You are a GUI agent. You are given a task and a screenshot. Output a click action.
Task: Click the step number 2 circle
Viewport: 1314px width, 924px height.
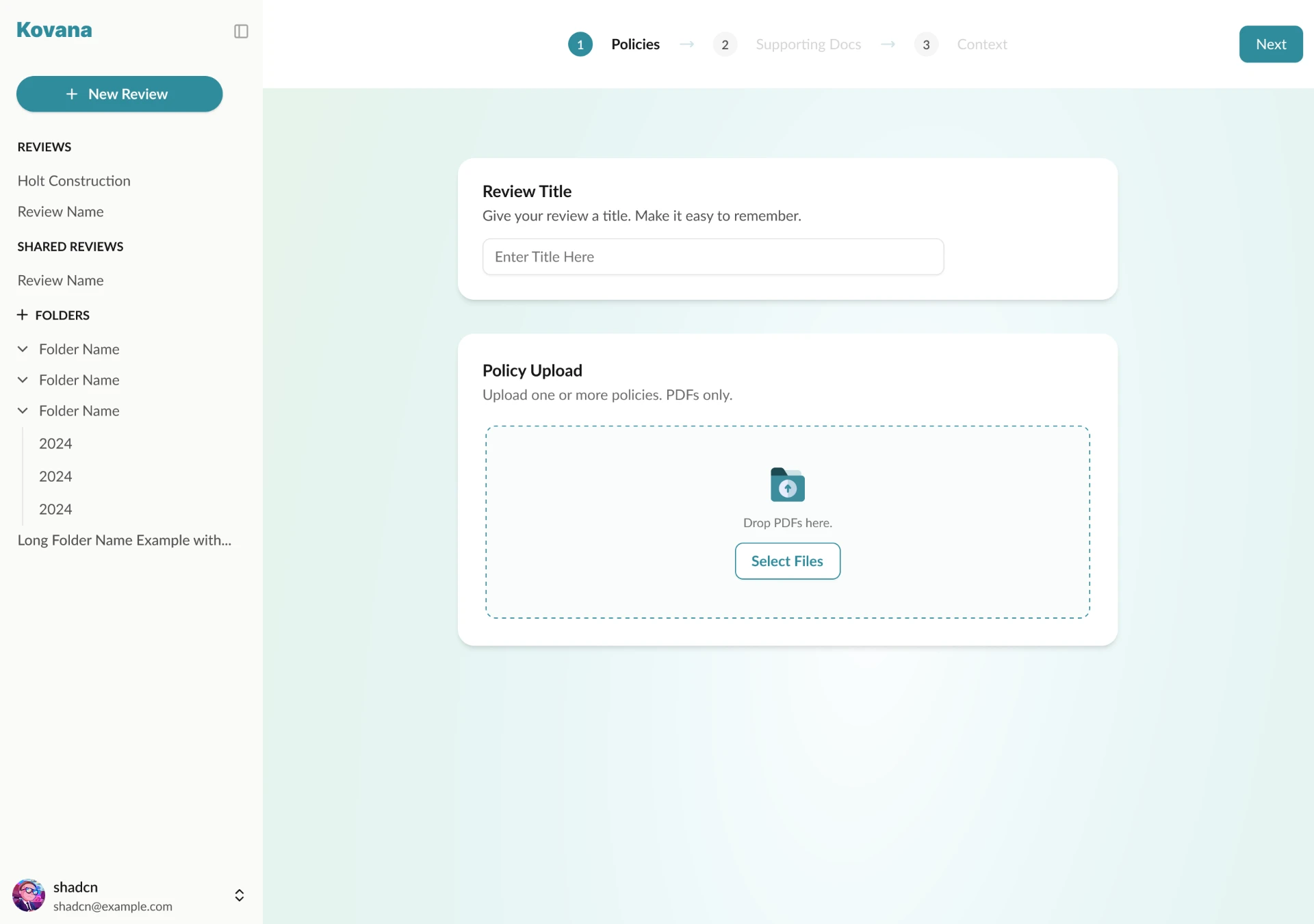(x=725, y=44)
